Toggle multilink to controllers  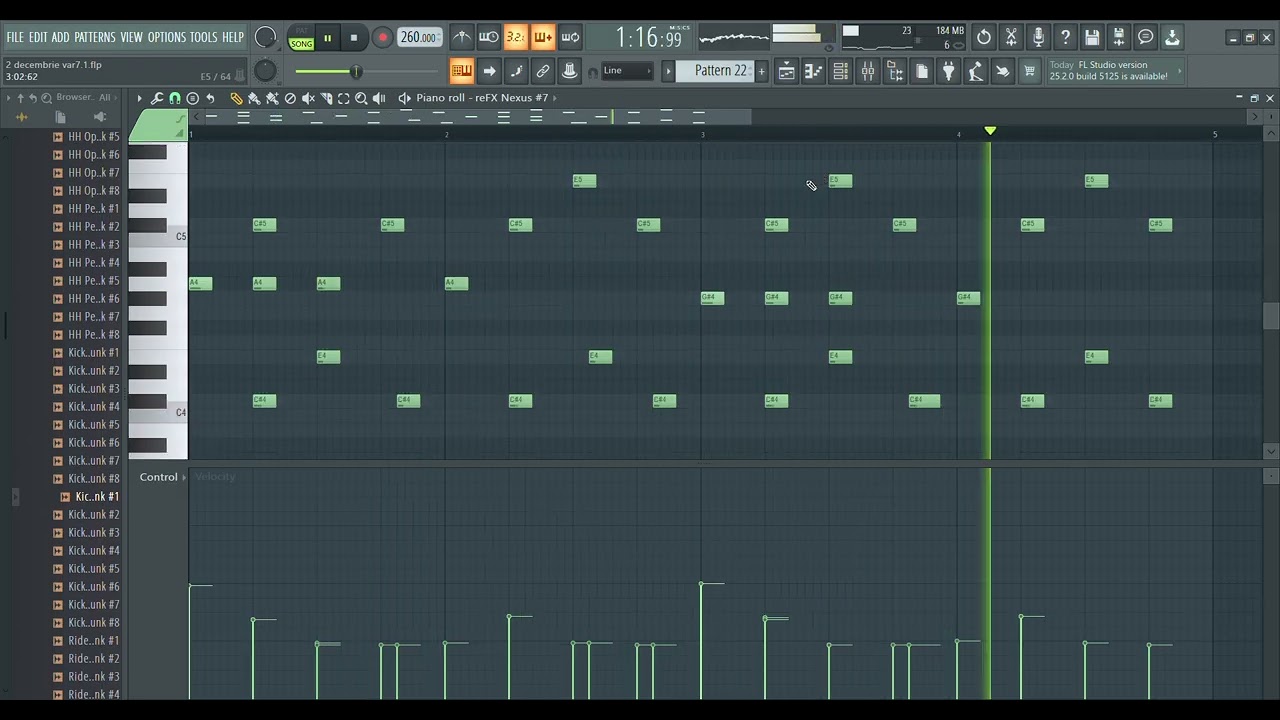coord(543,71)
